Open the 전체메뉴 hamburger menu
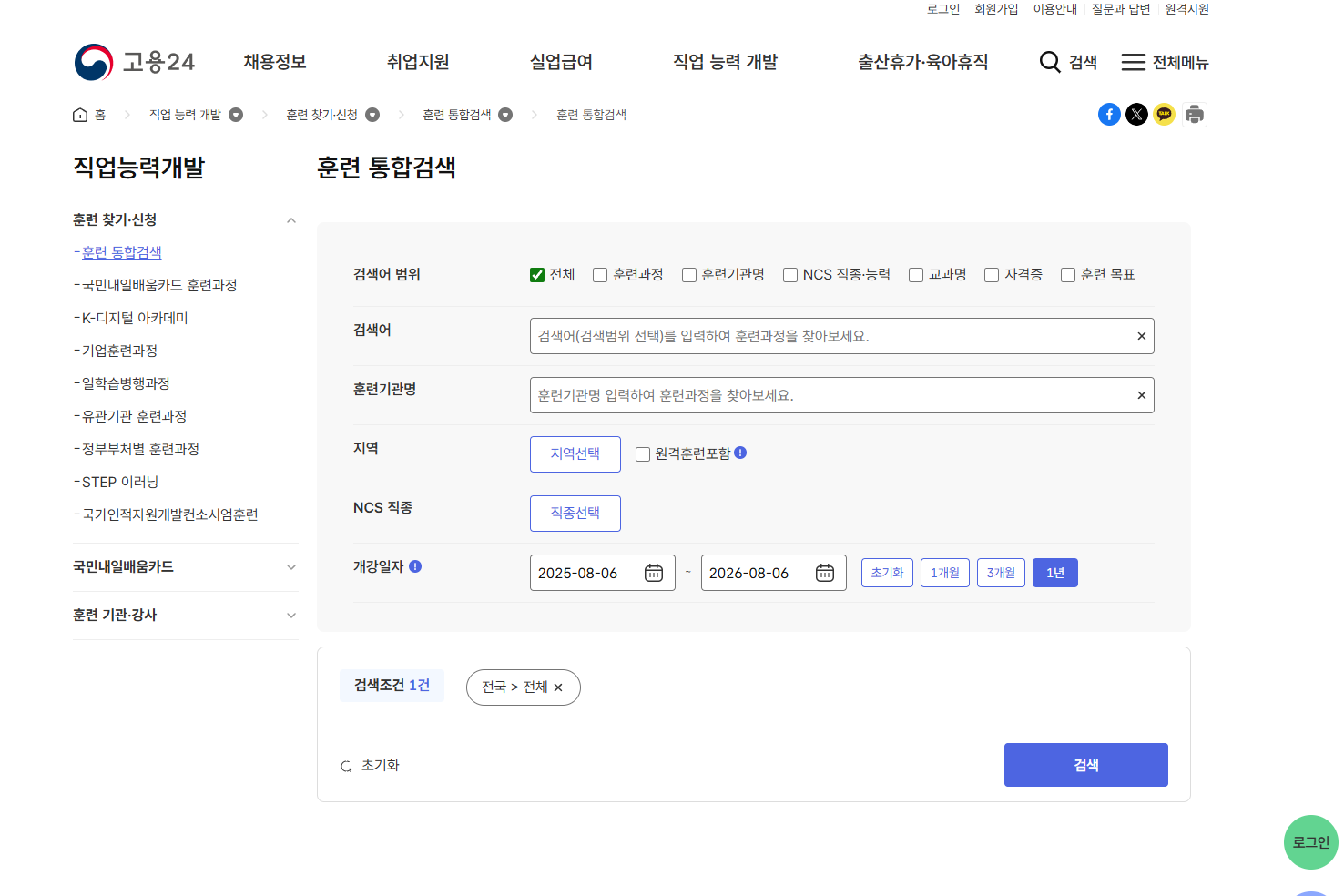The height and width of the screenshot is (896, 1344). (1165, 62)
